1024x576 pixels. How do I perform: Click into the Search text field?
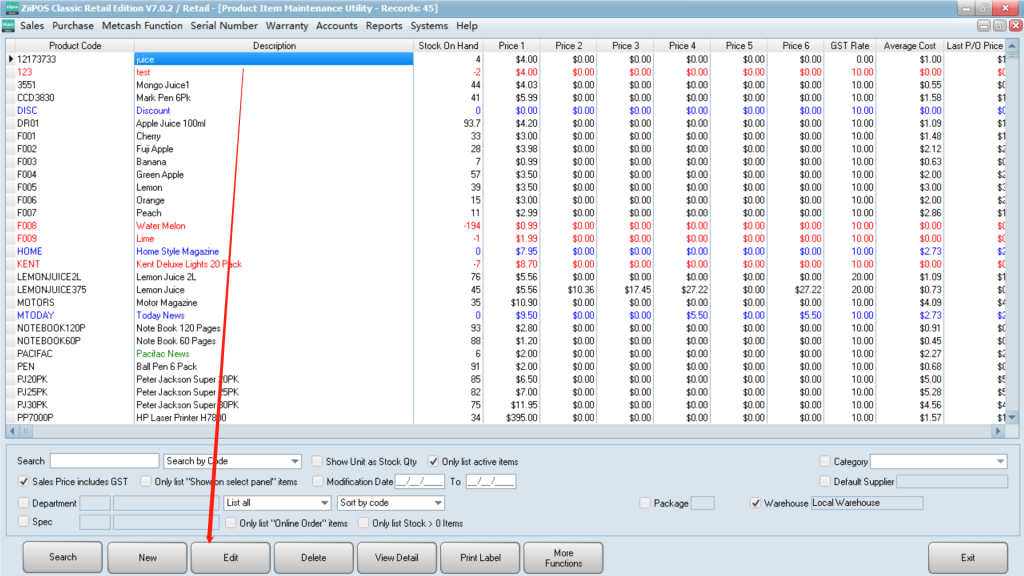click(x=104, y=461)
